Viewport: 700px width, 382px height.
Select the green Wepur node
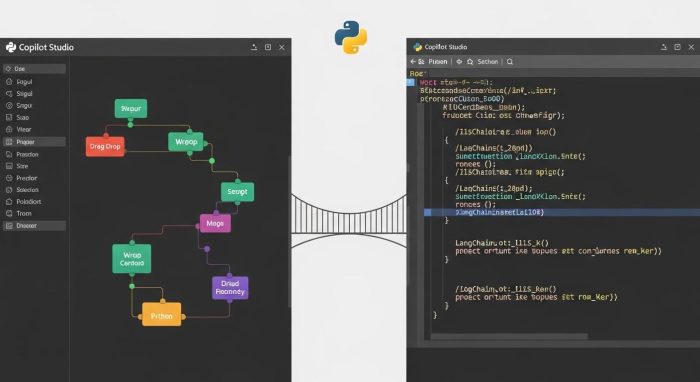pos(131,108)
